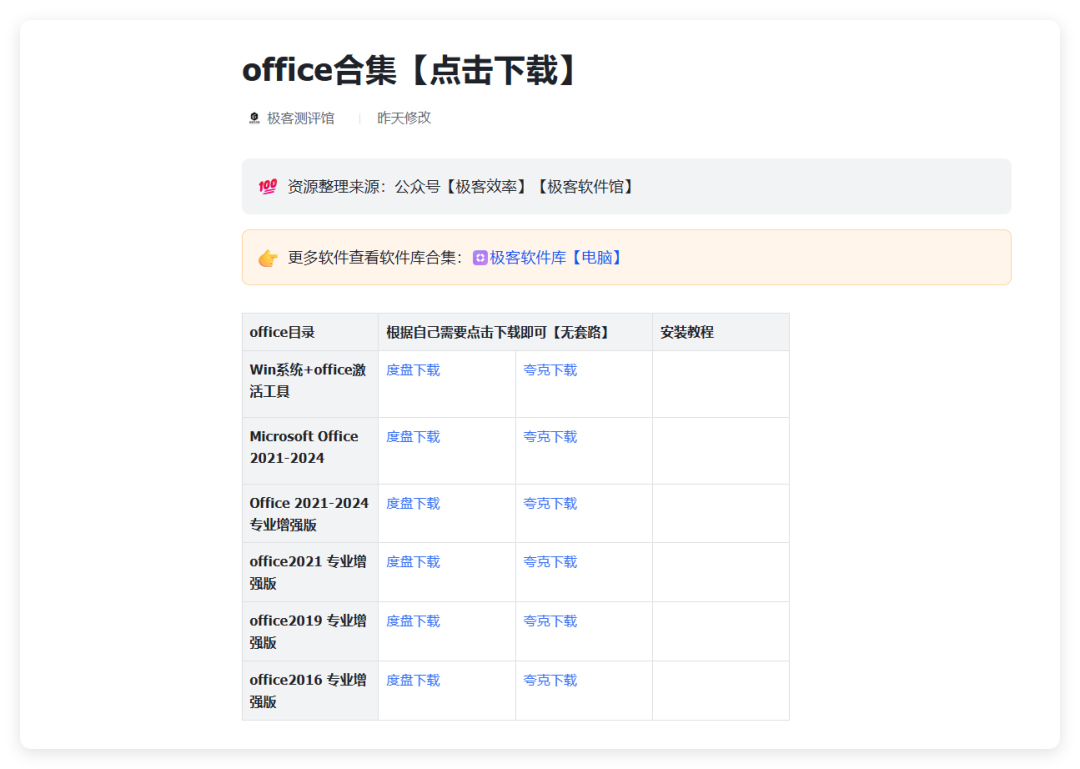Click the pointing hand emoji icon
This screenshot has height=769, width=1080.
click(267, 258)
